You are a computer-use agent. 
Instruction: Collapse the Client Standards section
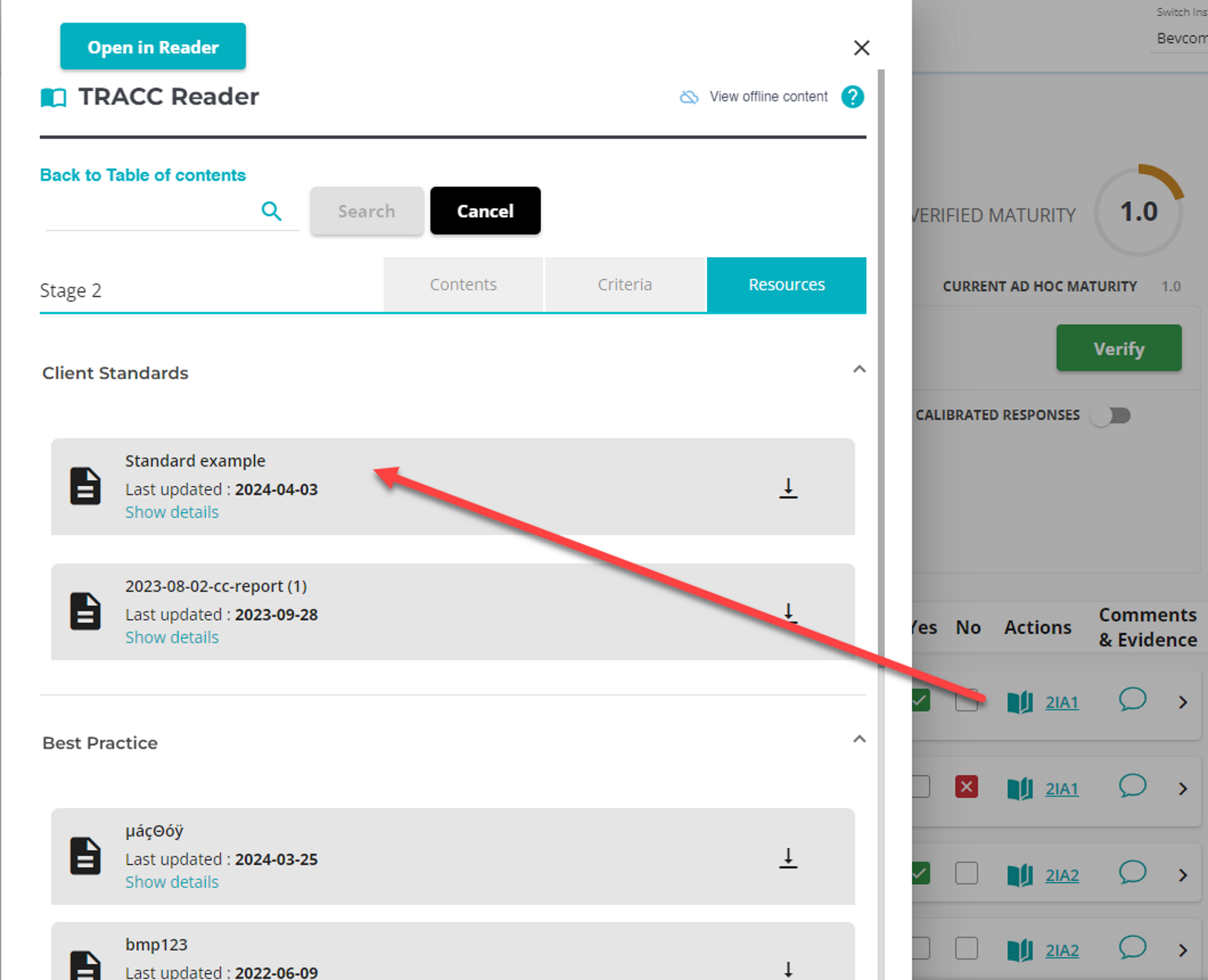point(859,369)
